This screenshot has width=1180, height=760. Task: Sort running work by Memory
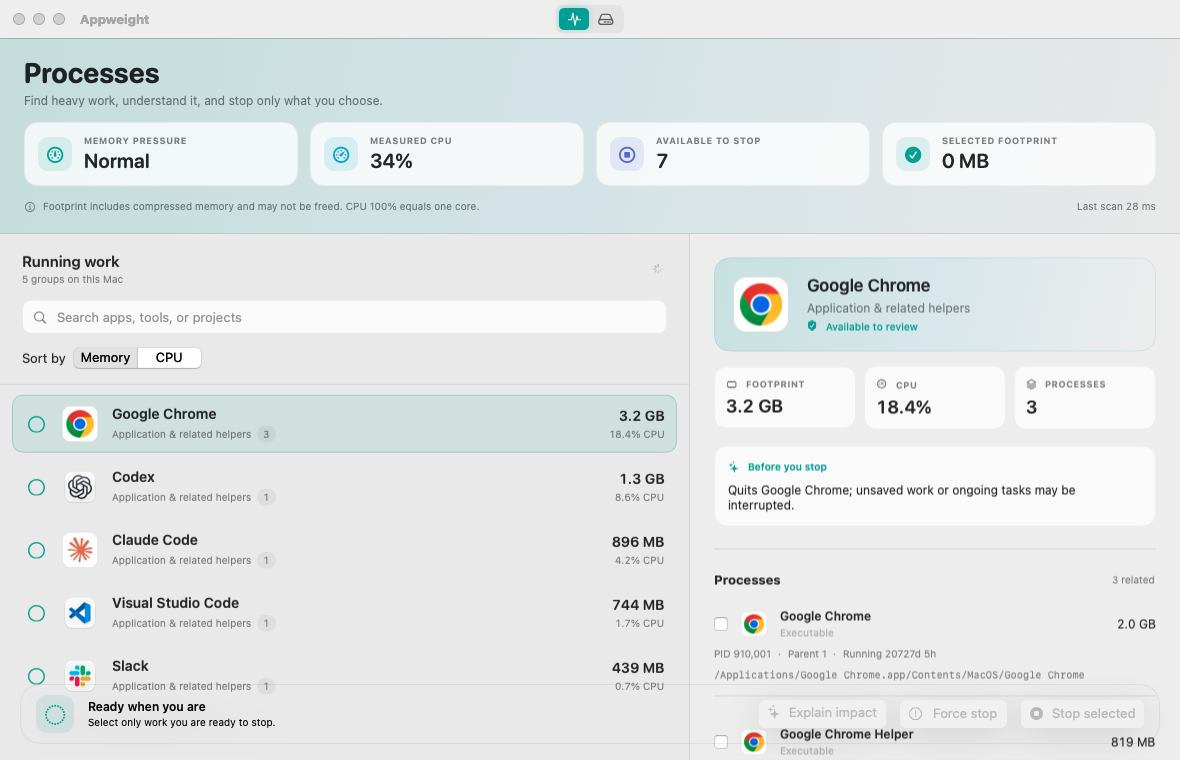pos(105,357)
